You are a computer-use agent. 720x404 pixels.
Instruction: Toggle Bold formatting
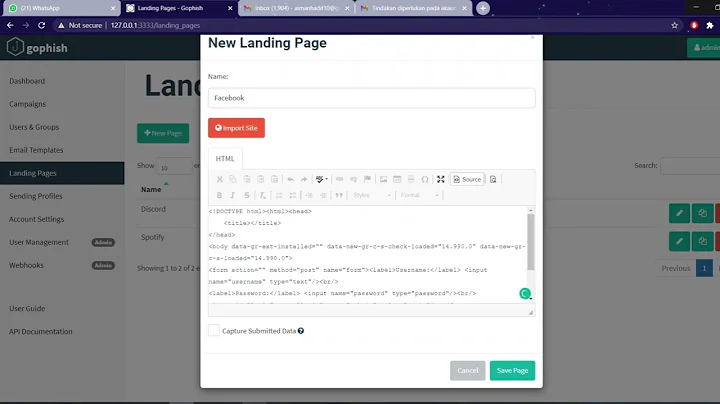coord(219,196)
